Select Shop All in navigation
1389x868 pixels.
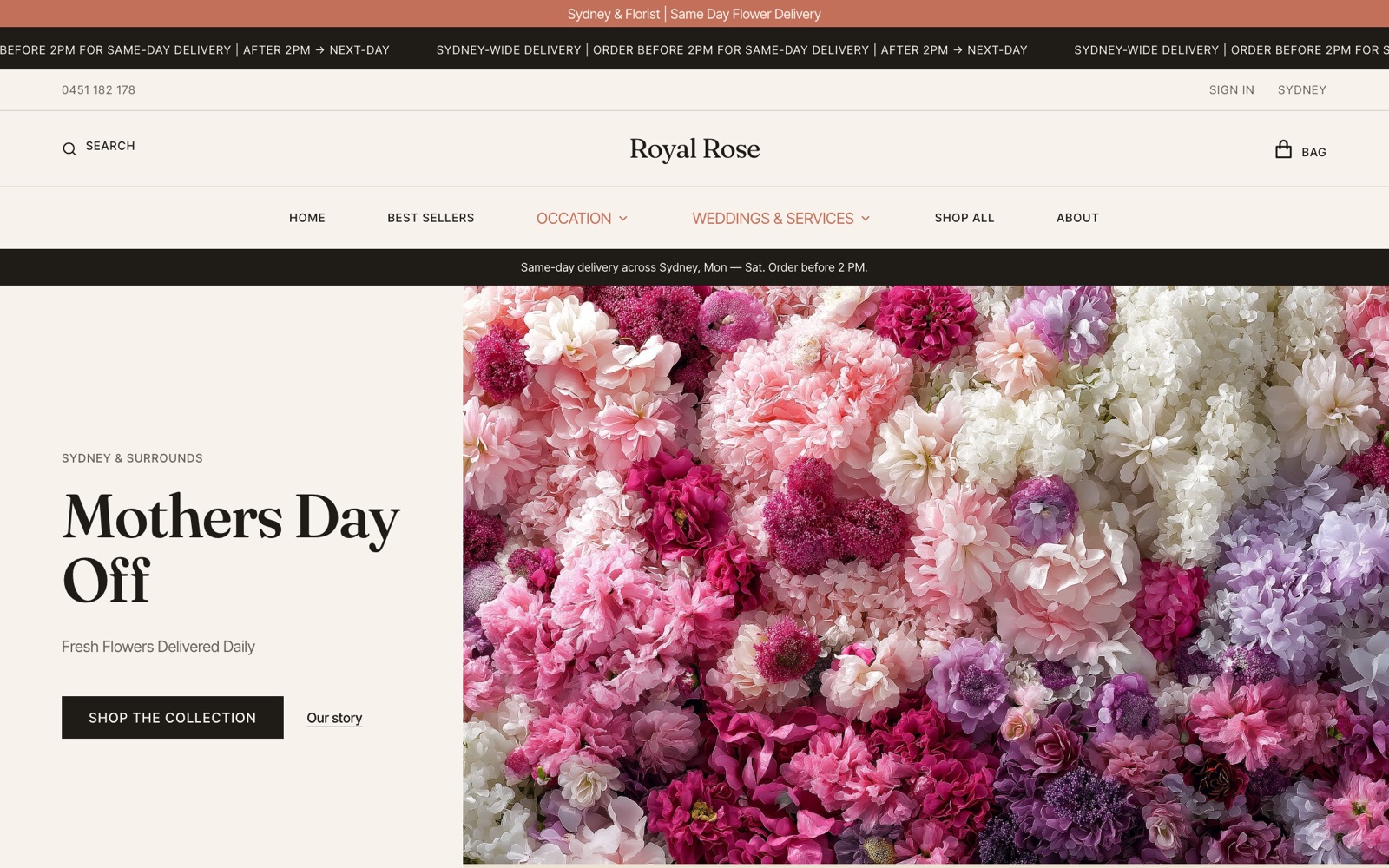(964, 218)
